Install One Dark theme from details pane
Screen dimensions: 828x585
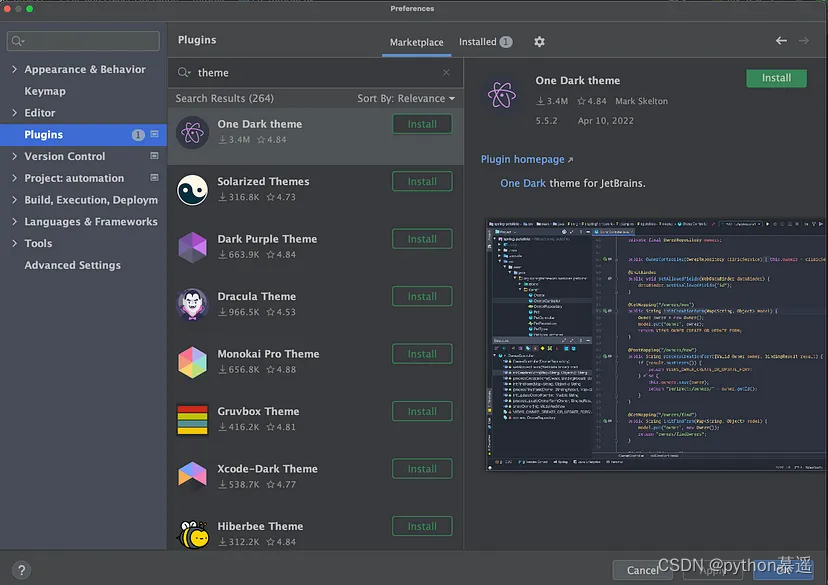tap(776, 78)
